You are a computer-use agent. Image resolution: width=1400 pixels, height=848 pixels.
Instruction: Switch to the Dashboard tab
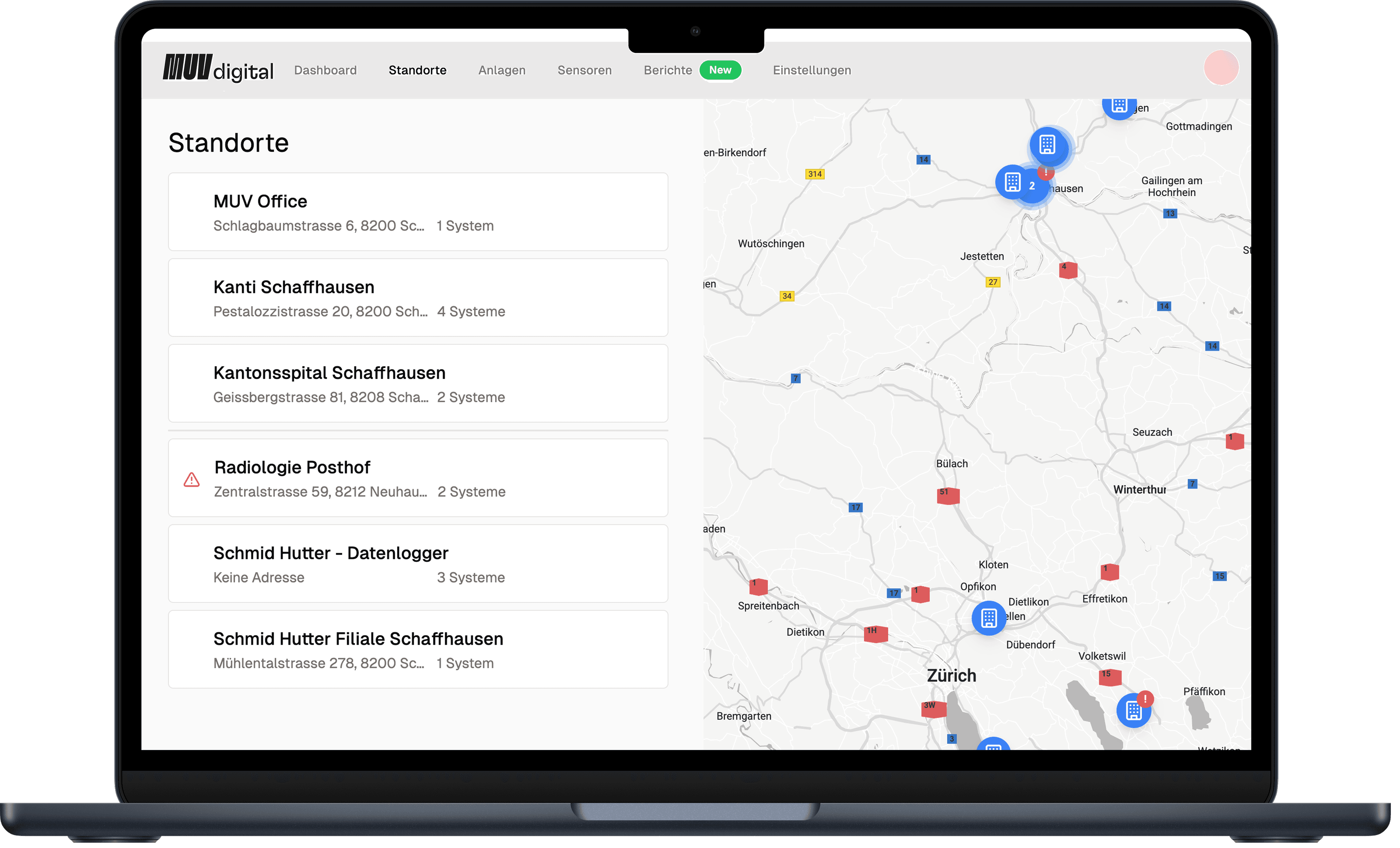click(x=325, y=70)
